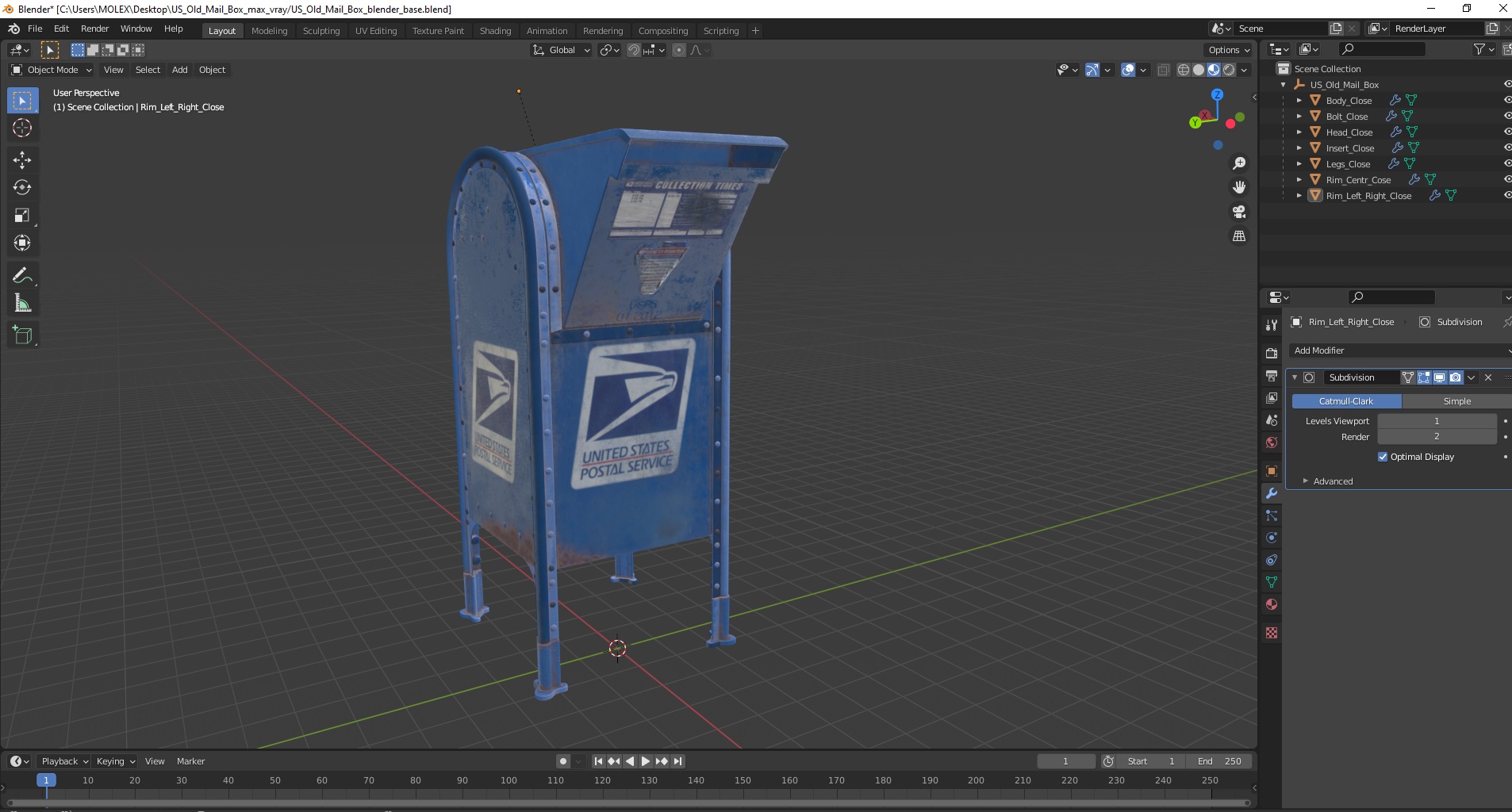Select the Transform tool
The height and width of the screenshot is (812, 1512).
[x=22, y=243]
